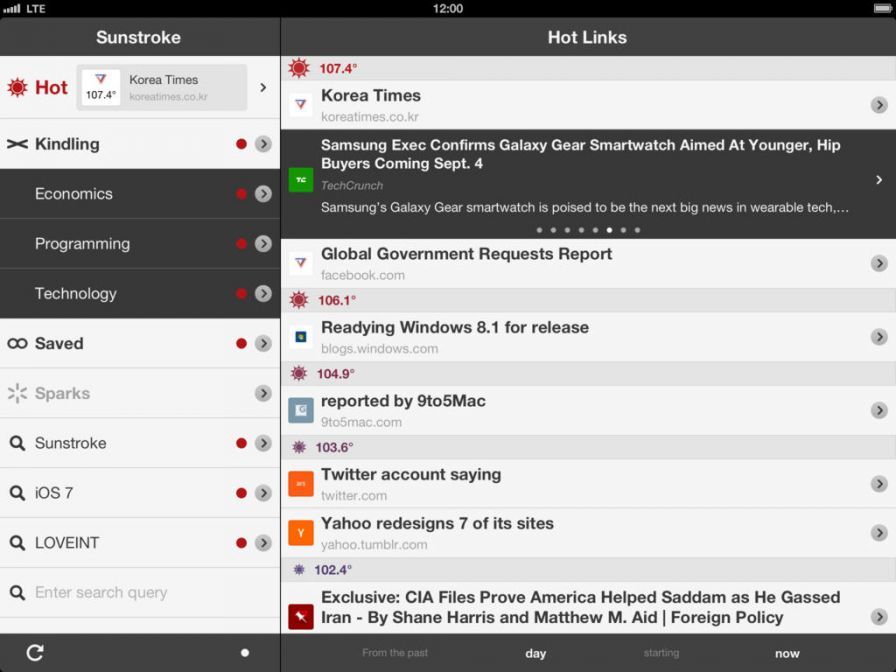Tap the refresh icon in bottom toolbar
Viewport: 896px width, 672px height.
click(35, 653)
